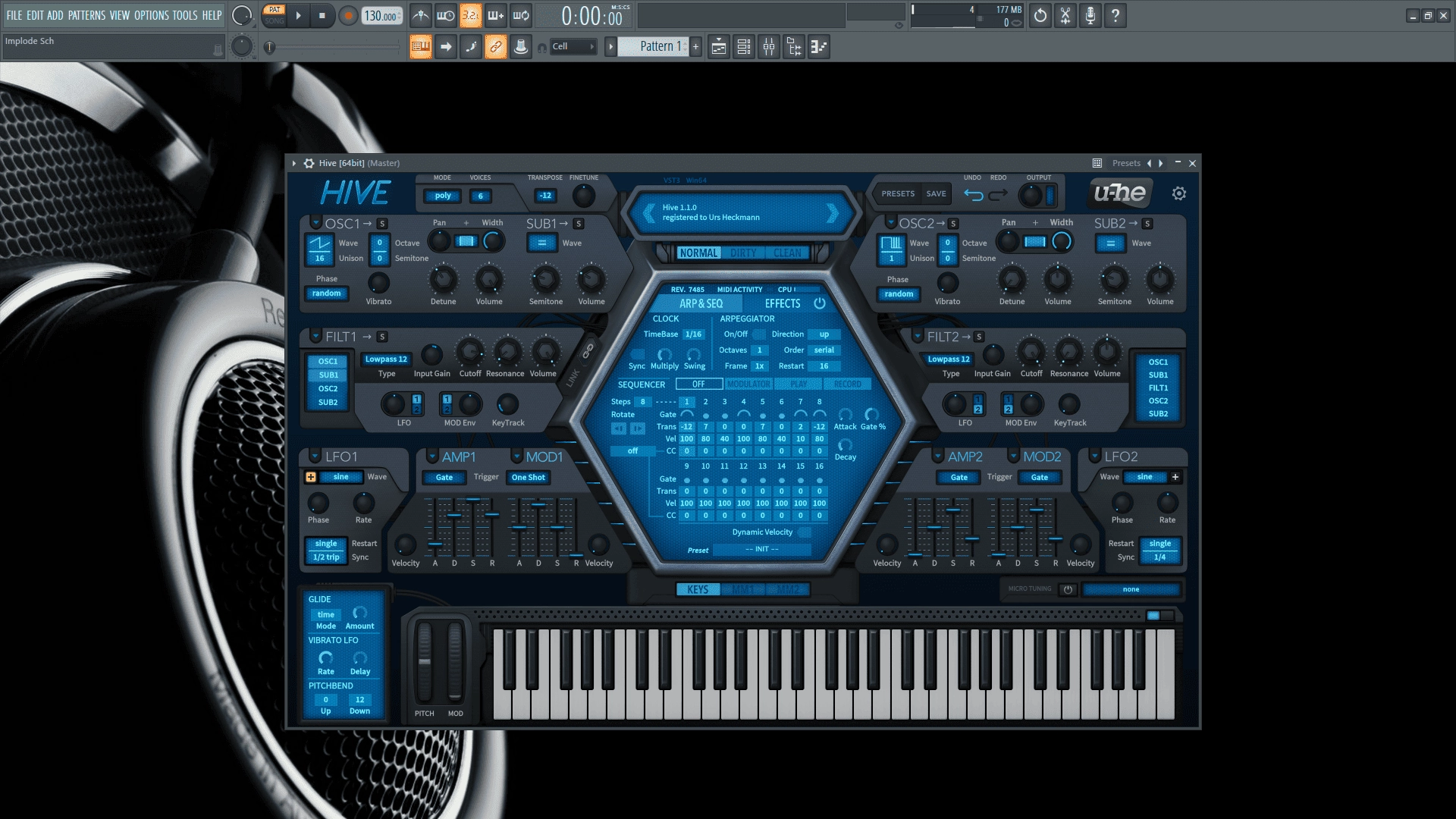Toggle PAT/SONG mode switch
The height and width of the screenshot is (819, 1456).
click(x=274, y=15)
